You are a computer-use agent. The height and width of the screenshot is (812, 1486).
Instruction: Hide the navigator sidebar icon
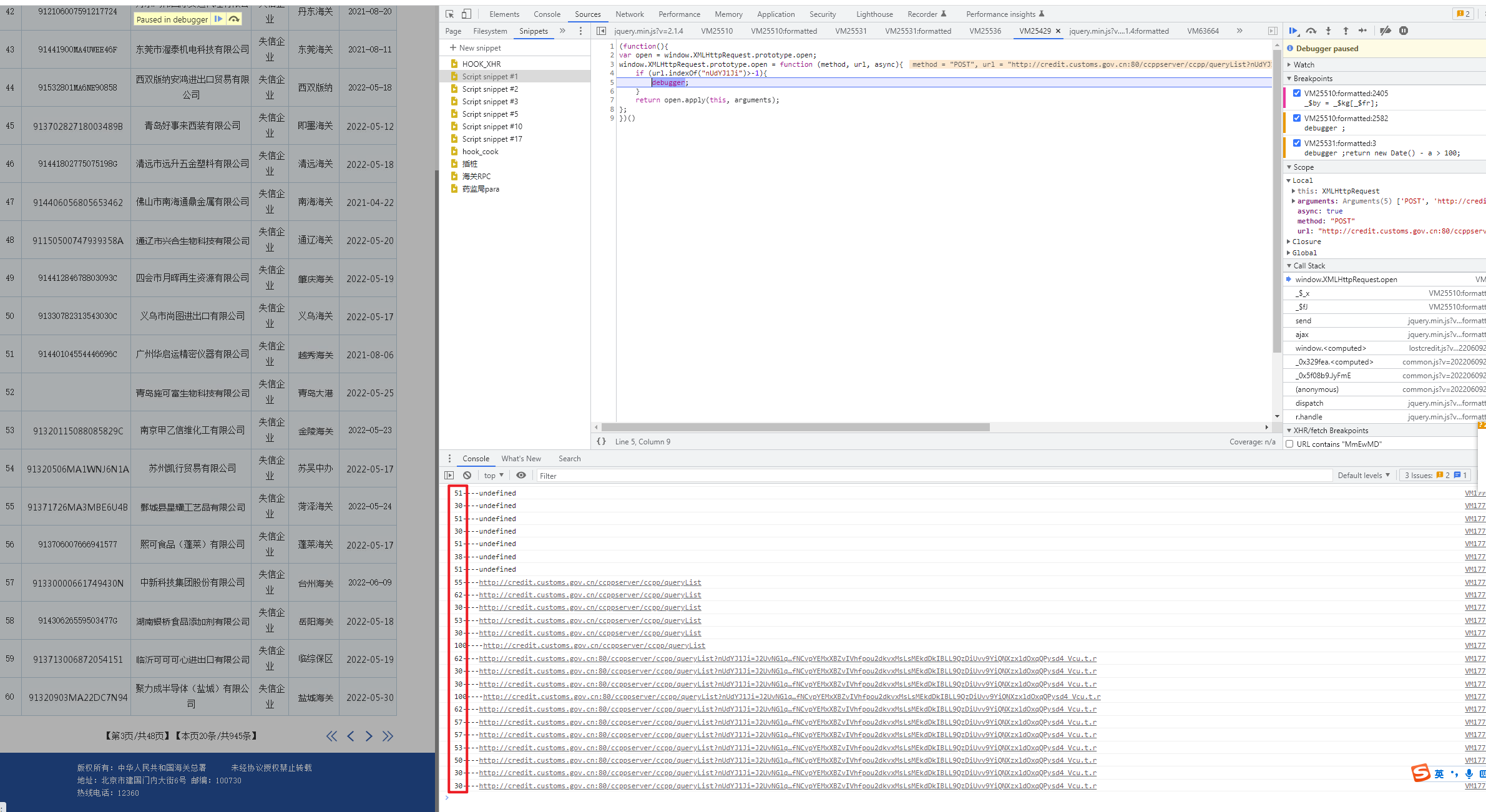pyautogui.click(x=601, y=31)
